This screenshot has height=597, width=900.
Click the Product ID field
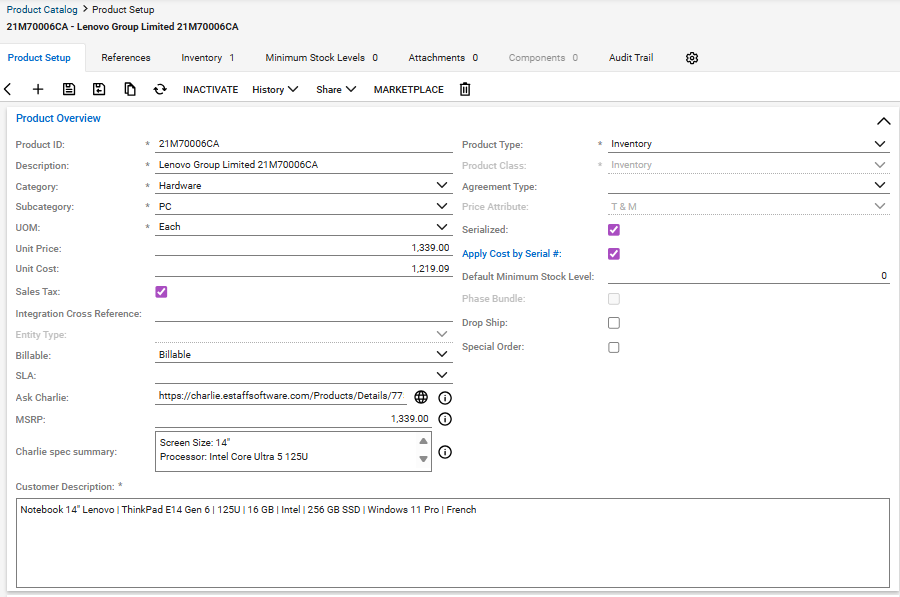pyautogui.click(x=304, y=144)
